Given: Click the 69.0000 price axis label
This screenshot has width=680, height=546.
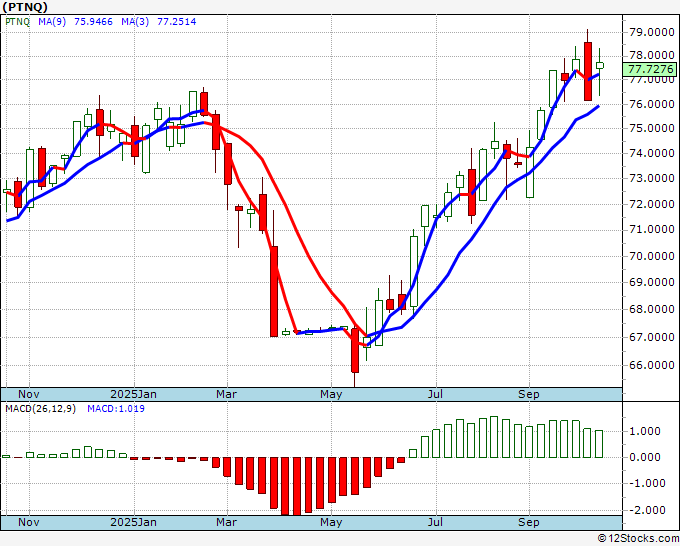Looking at the screenshot, I should [x=651, y=283].
